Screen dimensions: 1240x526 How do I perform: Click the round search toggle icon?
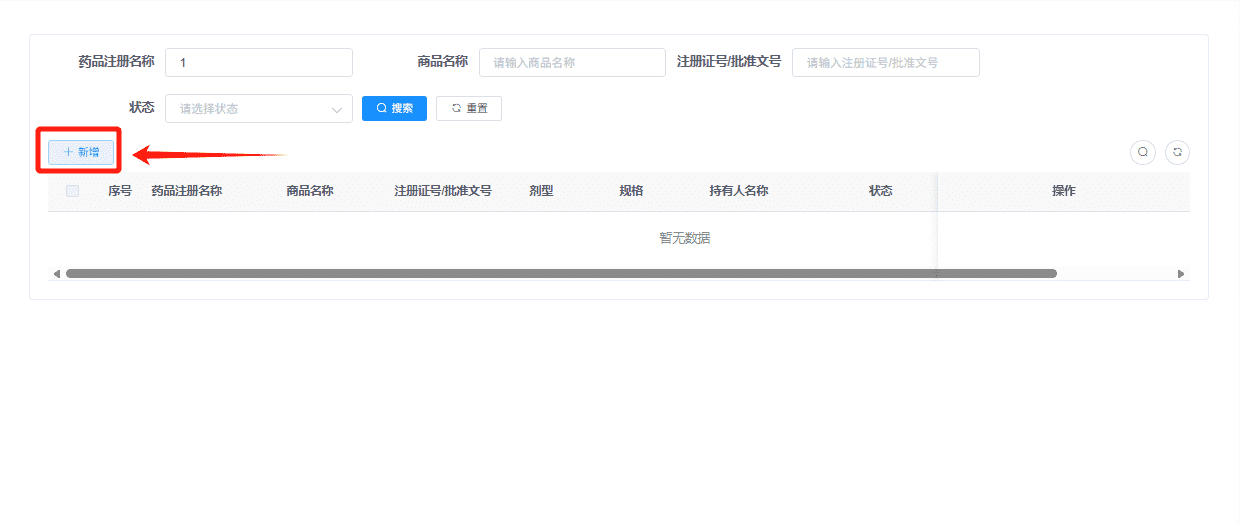1142,152
